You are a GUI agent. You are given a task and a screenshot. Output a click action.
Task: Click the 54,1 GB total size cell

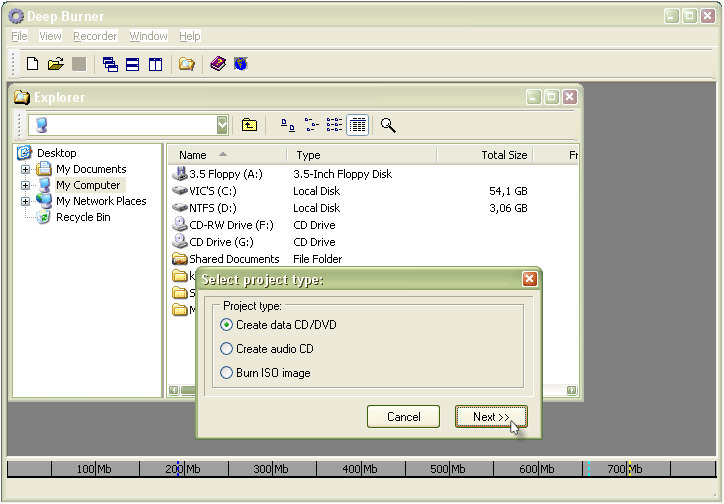tap(508, 191)
